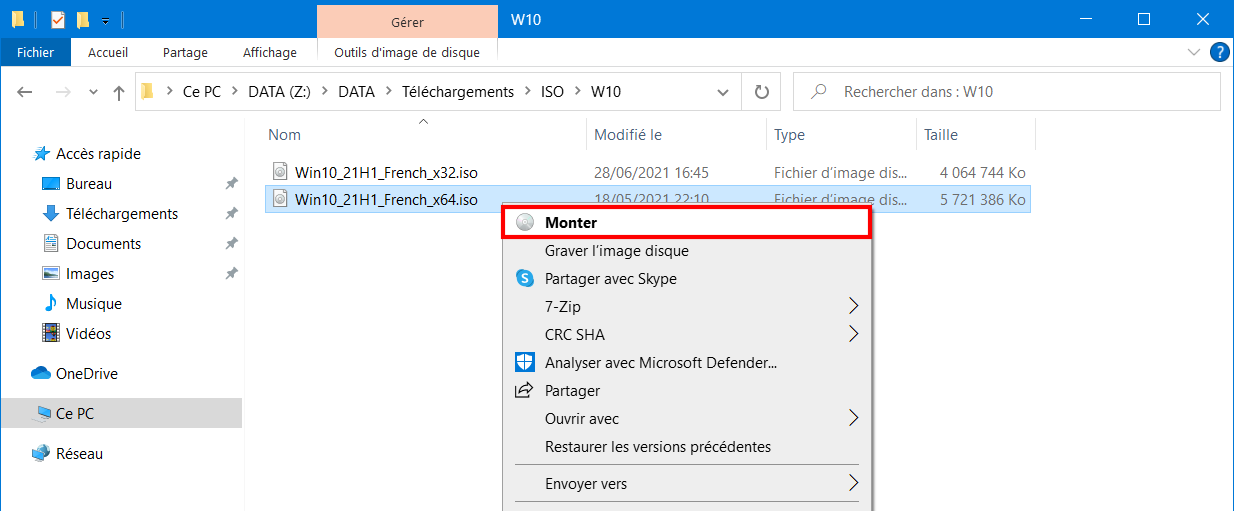
Task: Expand the ribbon with the chevron
Action: [x=1193, y=53]
